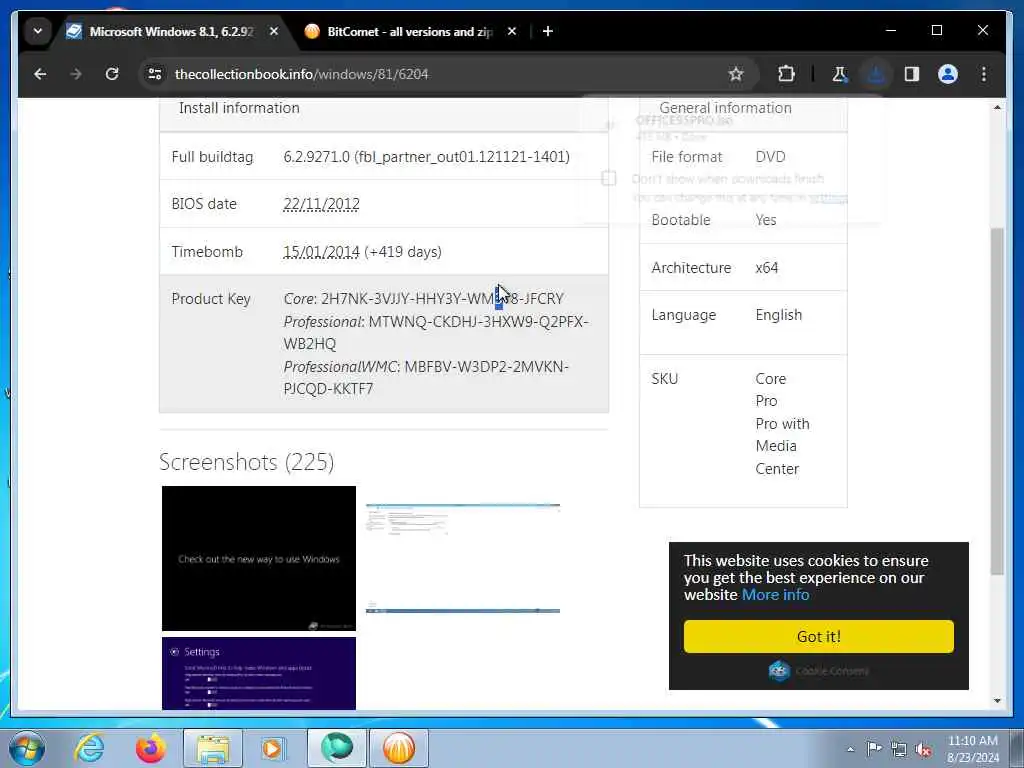Tick Don't show when downloads finish checkbox
Image resolution: width=1024 pixels, height=768 pixels.
point(609,178)
